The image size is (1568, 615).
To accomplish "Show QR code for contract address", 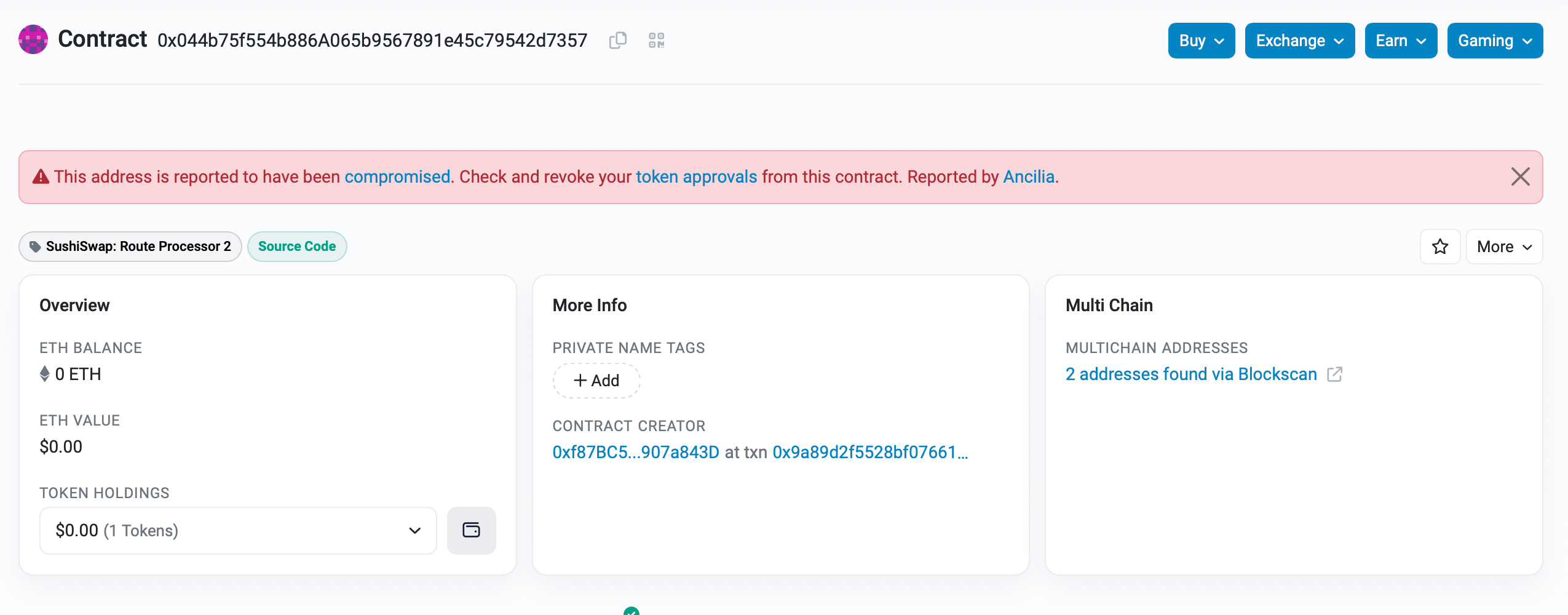I will (656, 41).
